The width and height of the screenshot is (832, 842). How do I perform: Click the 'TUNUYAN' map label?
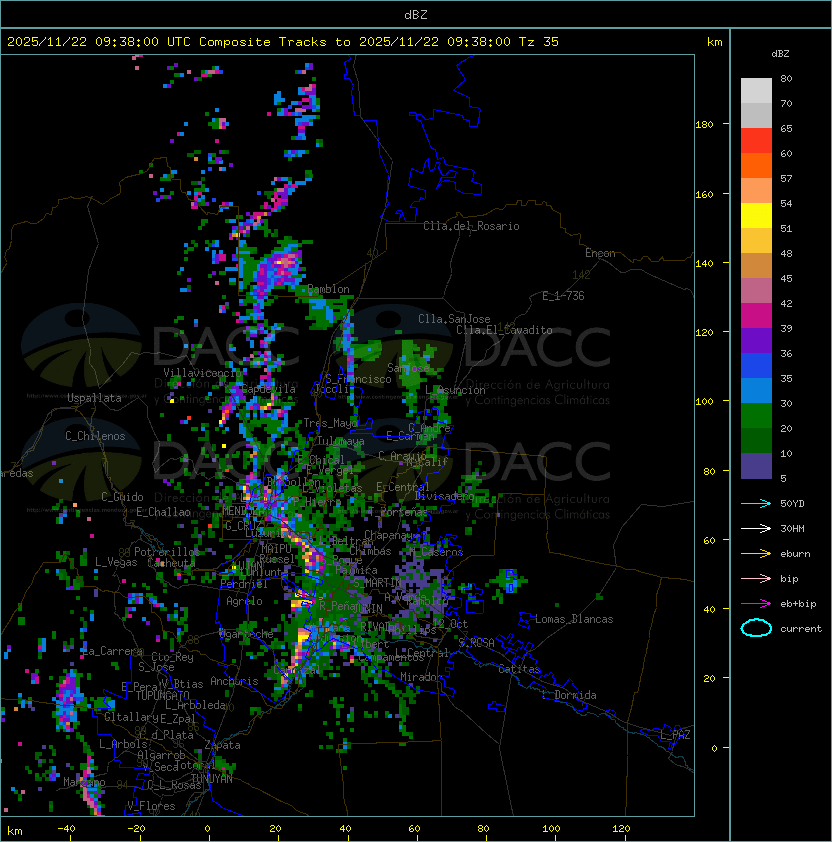[212, 779]
